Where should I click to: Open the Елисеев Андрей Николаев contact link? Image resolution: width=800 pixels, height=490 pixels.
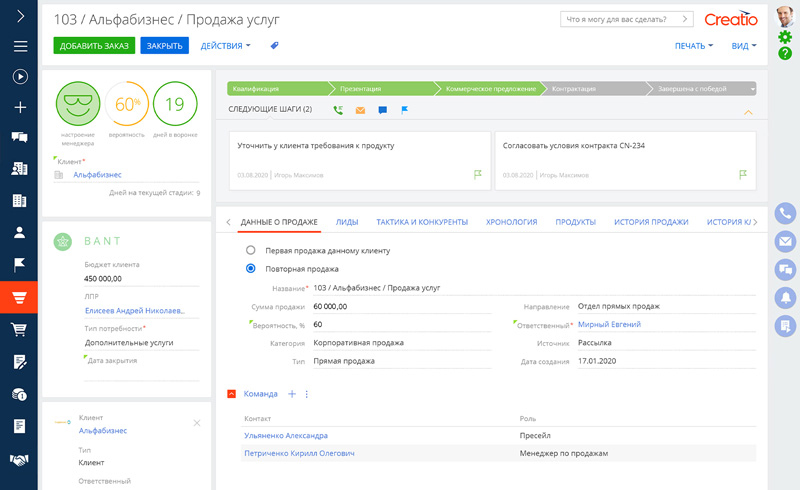pyautogui.click(x=135, y=310)
